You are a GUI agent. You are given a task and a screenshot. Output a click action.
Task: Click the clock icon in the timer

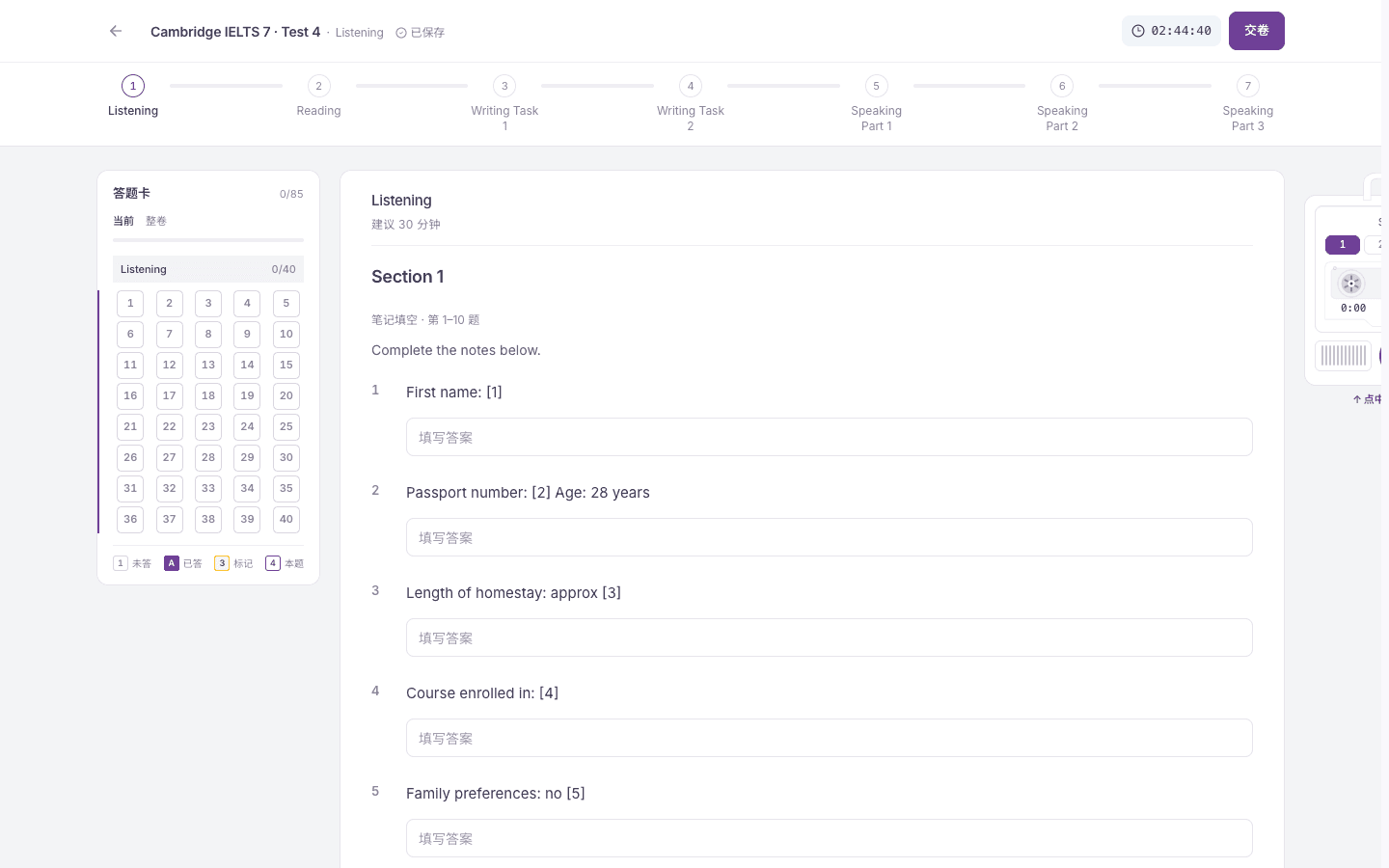click(1138, 31)
